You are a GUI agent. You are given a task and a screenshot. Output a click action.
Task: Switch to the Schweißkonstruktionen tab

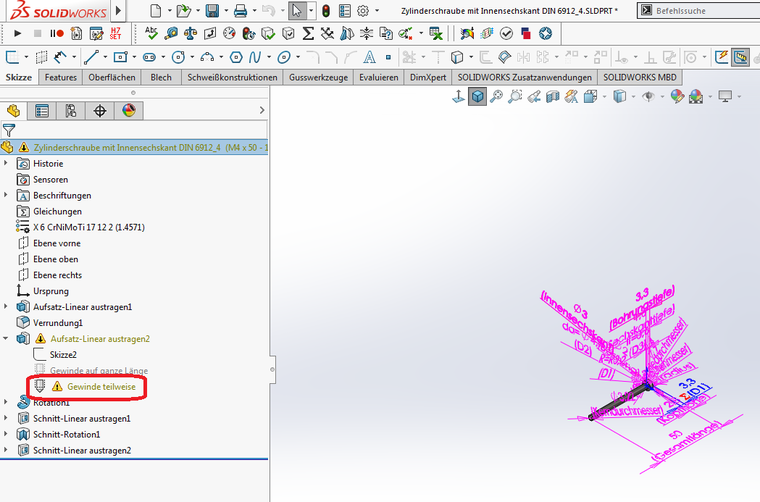point(232,77)
